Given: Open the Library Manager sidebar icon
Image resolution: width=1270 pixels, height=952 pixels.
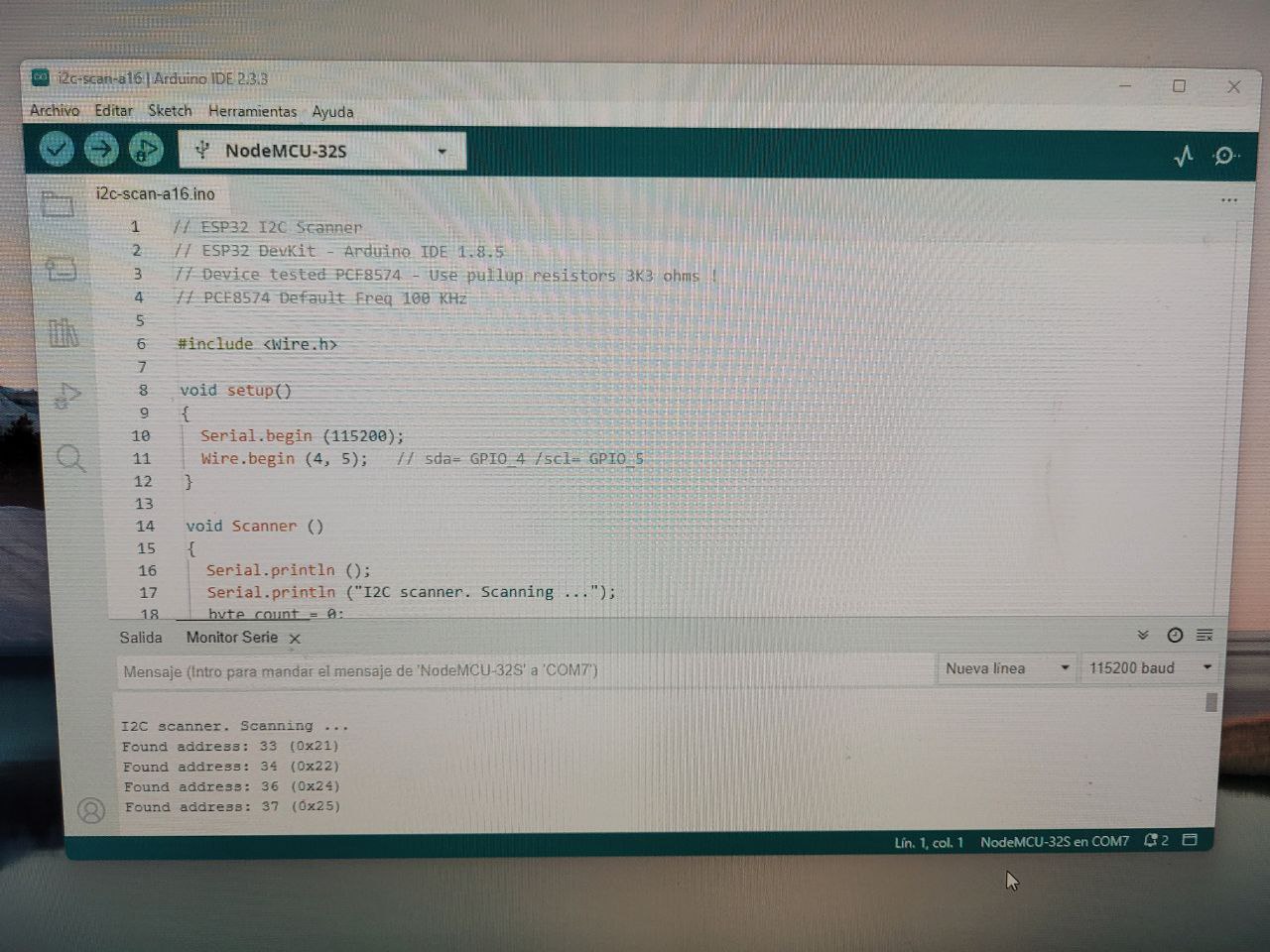Looking at the screenshot, I should (63, 333).
